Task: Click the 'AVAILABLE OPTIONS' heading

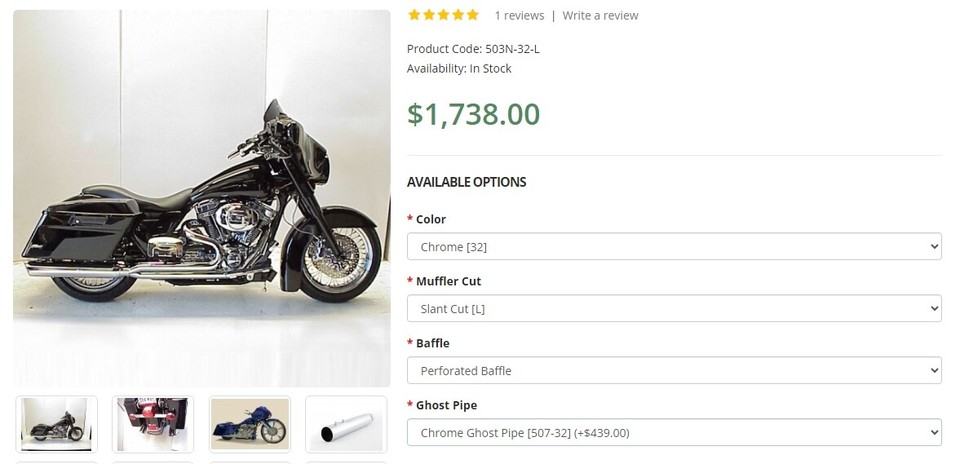Action: 466,182
